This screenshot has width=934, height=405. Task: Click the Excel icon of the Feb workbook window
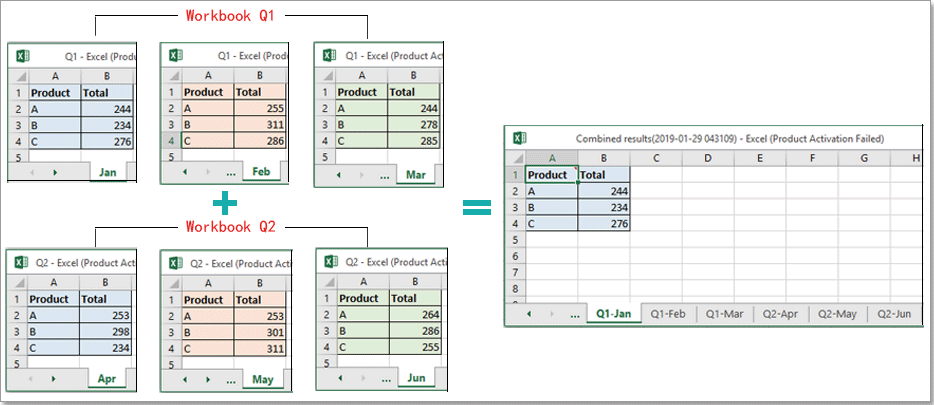[x=176, y=56]
